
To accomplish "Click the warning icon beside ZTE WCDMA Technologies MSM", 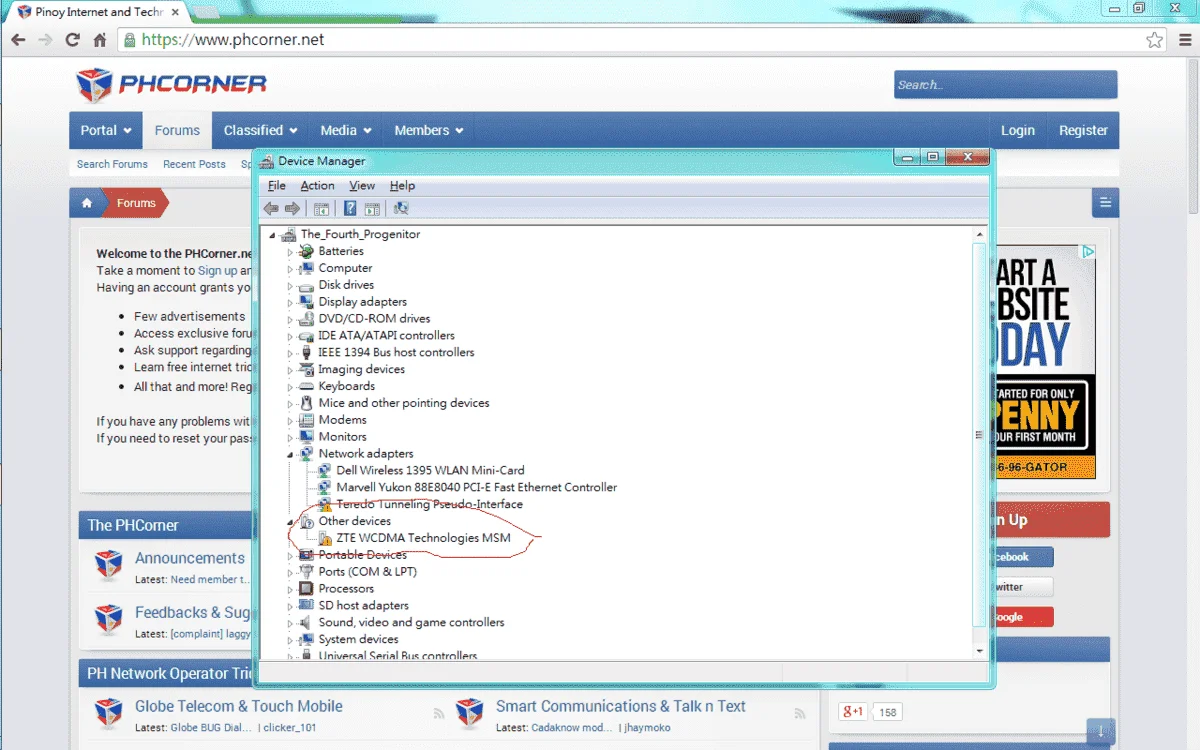I will click(x=325, y=538).
